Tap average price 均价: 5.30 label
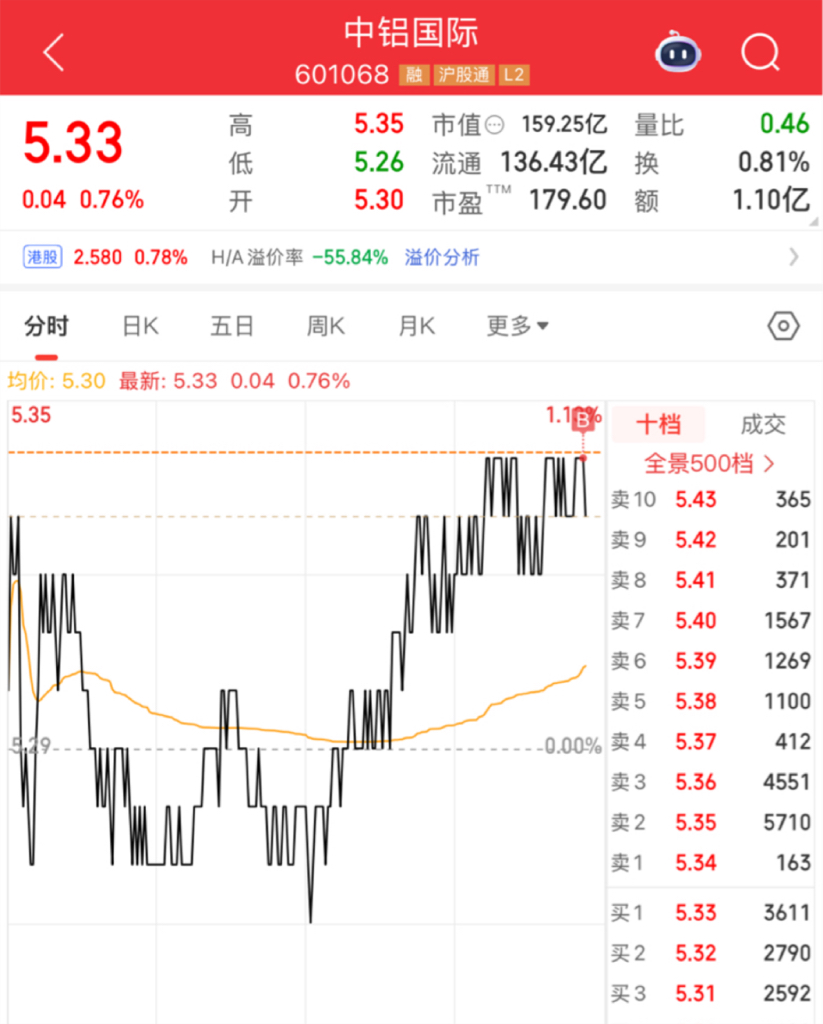The image size is (823, 1024). [56, 381]
